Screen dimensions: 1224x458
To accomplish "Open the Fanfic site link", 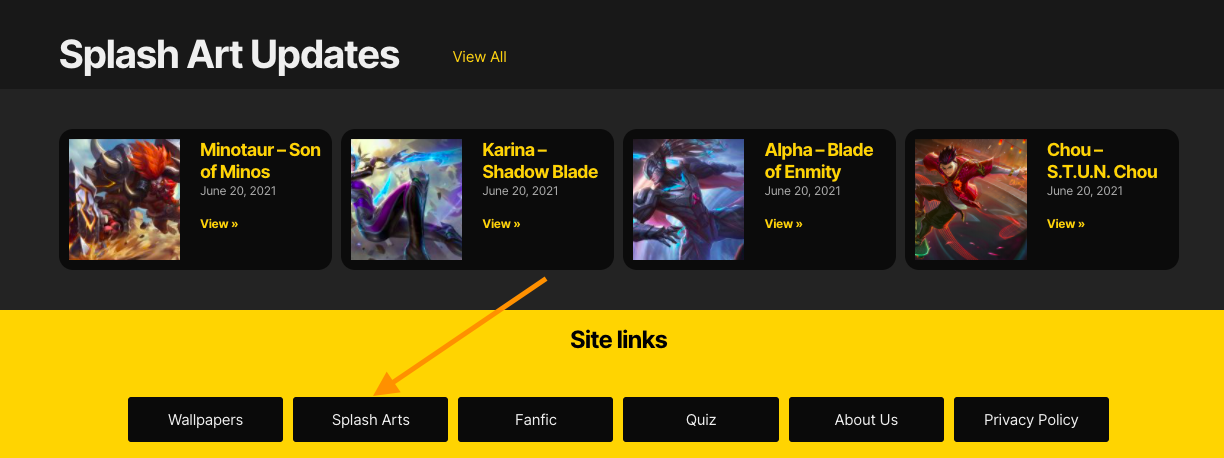I will [536, 419].
